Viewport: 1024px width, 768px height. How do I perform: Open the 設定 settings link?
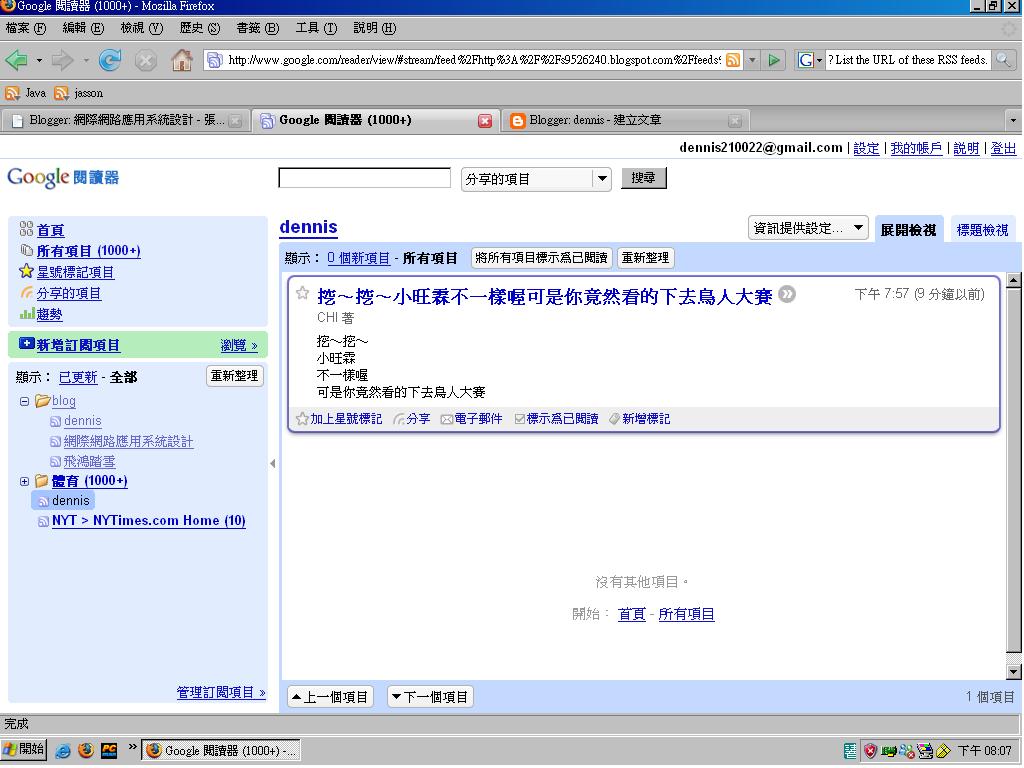(x=866, y=148)
